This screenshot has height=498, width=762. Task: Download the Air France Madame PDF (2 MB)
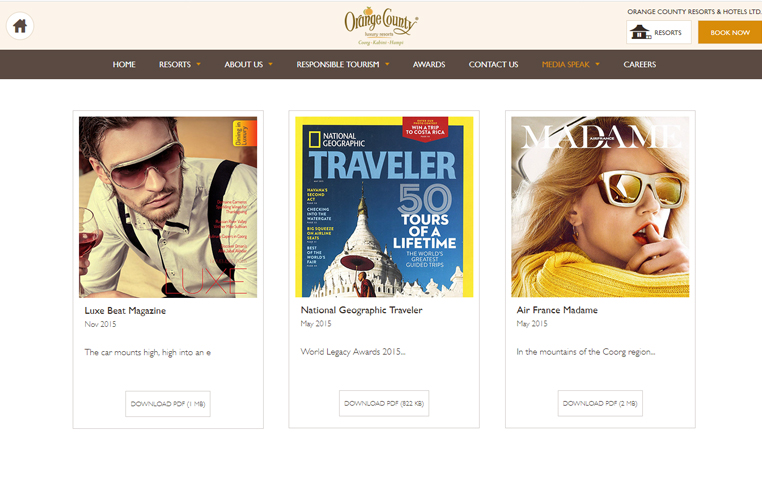pos(600,403)
